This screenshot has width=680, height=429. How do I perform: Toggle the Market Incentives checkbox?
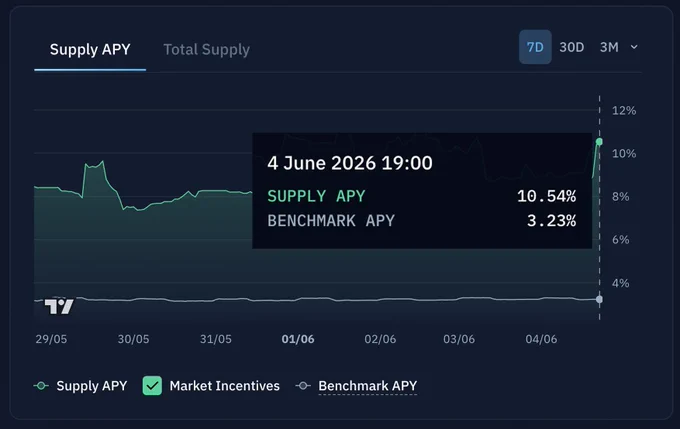tap(152, 386)
